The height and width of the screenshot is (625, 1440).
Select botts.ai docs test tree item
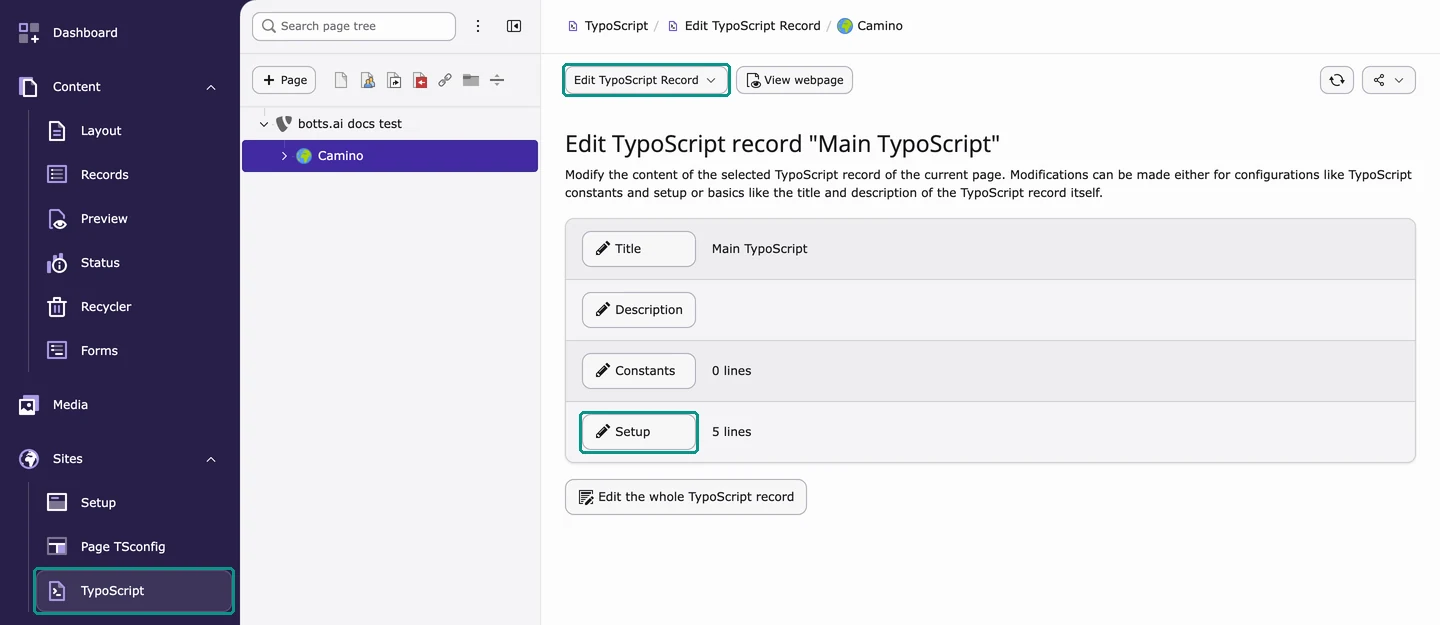[350, 124]
